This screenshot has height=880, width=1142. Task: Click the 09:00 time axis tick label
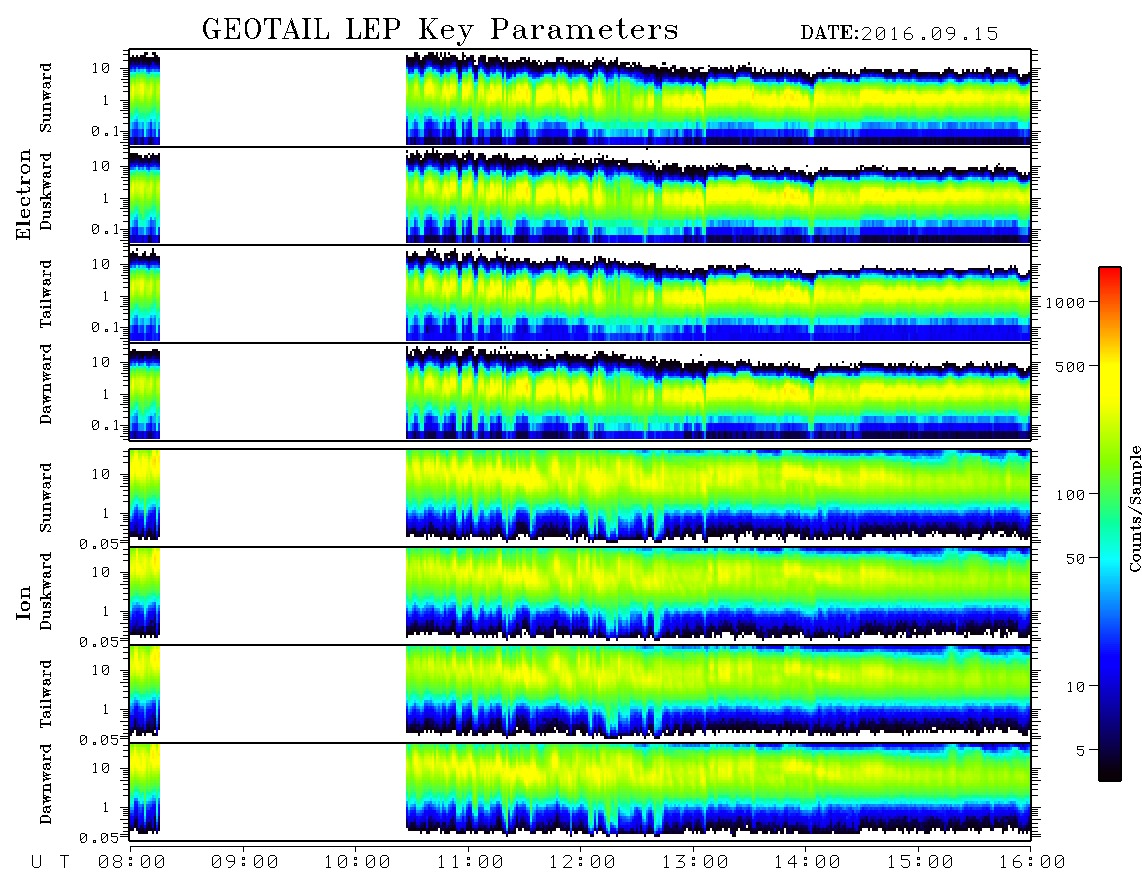coord(245,863)
